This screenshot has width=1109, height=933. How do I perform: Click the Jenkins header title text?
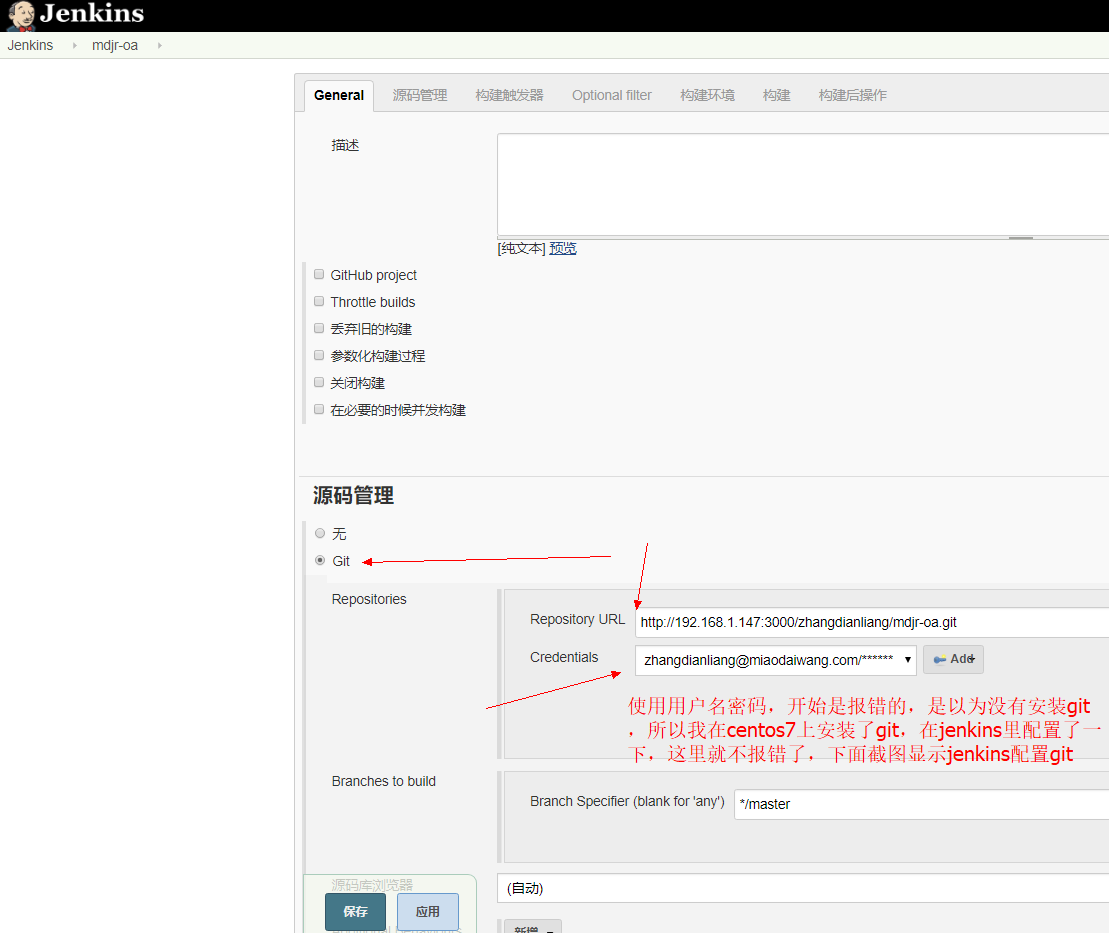point(92,13)
